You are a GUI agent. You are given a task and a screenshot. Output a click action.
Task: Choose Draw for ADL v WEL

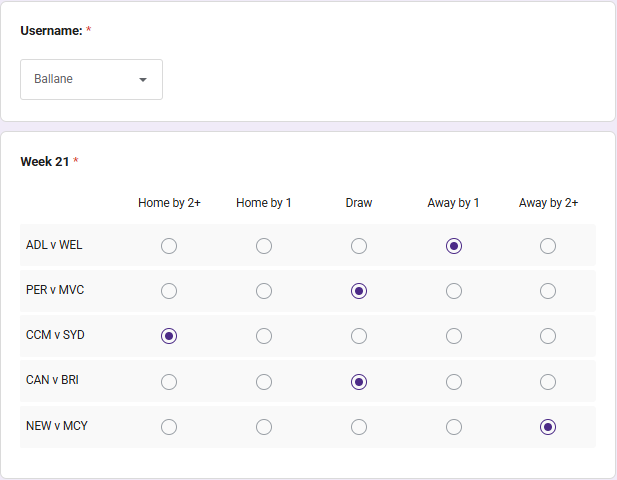pos(359,246)
